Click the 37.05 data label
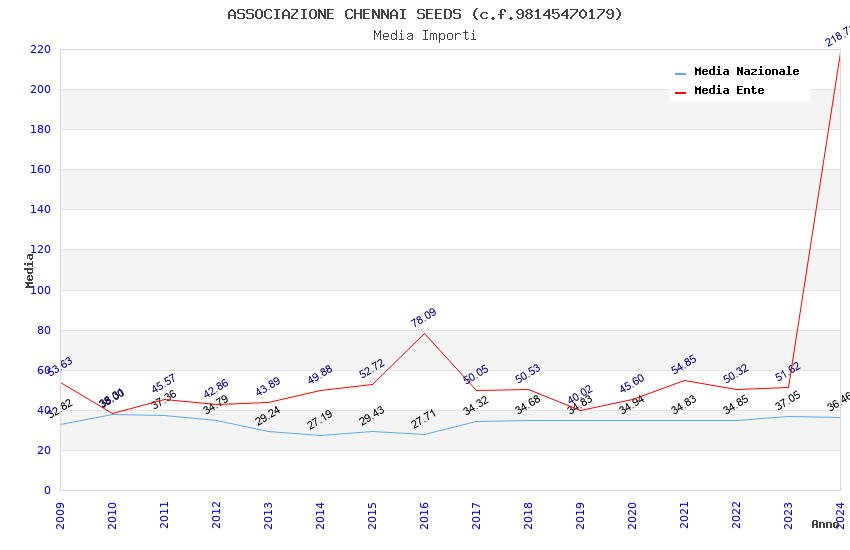This screenshot has width=850, height=550. (788, 400)
